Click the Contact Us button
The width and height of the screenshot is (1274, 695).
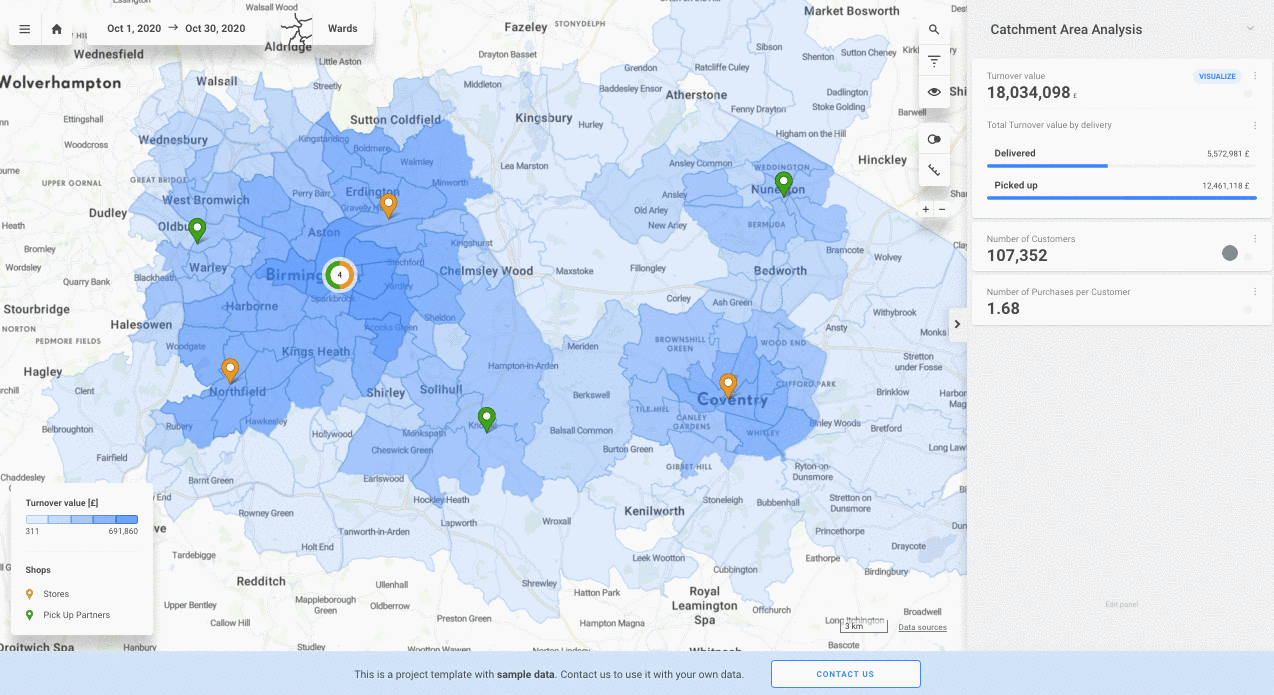coord(845,674)
